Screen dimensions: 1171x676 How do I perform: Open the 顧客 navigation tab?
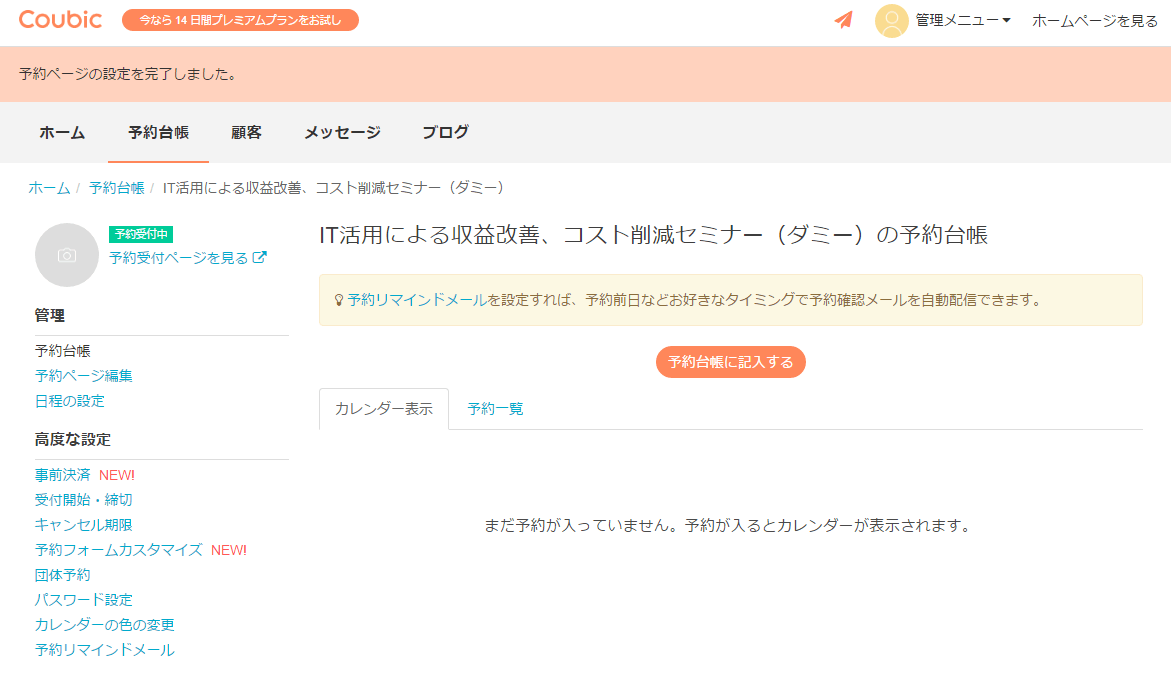[246, 132]
